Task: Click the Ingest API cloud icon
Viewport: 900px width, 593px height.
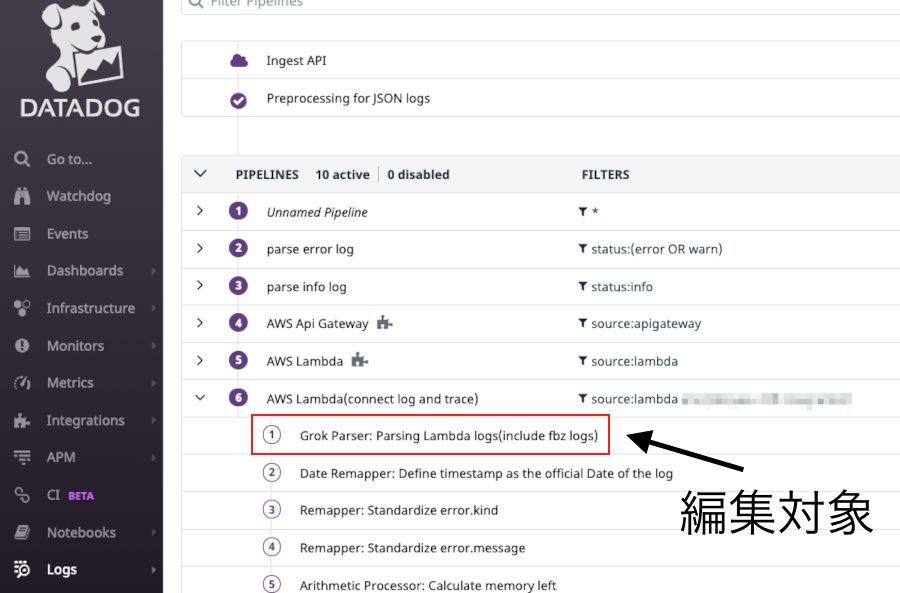Action: tap(239, 60)
